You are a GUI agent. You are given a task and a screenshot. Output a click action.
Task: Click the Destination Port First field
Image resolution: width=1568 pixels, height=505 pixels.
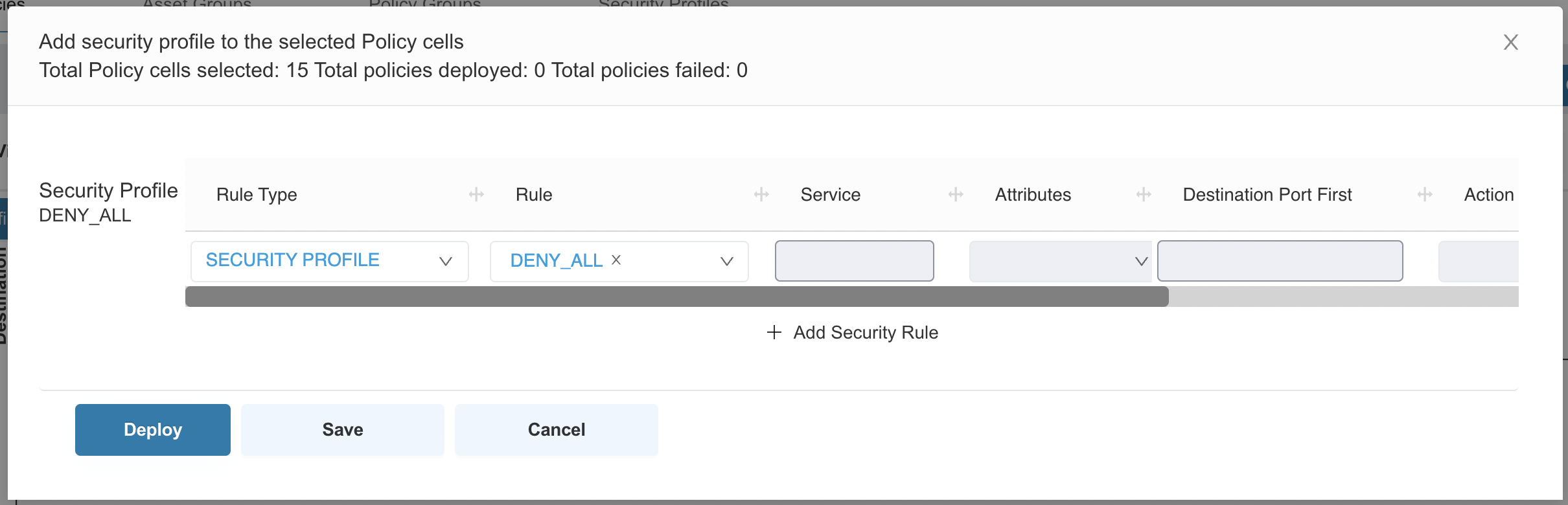1280,261
